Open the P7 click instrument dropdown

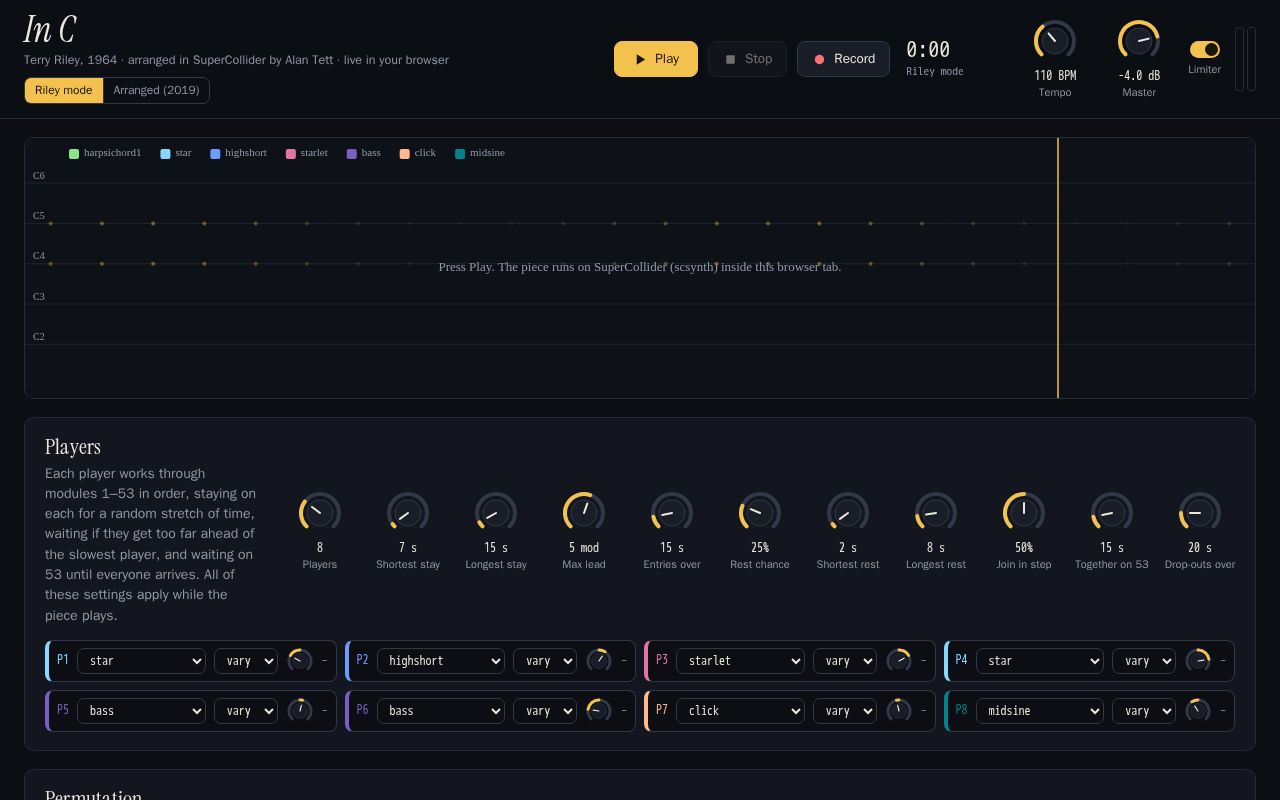click(740, 711)
